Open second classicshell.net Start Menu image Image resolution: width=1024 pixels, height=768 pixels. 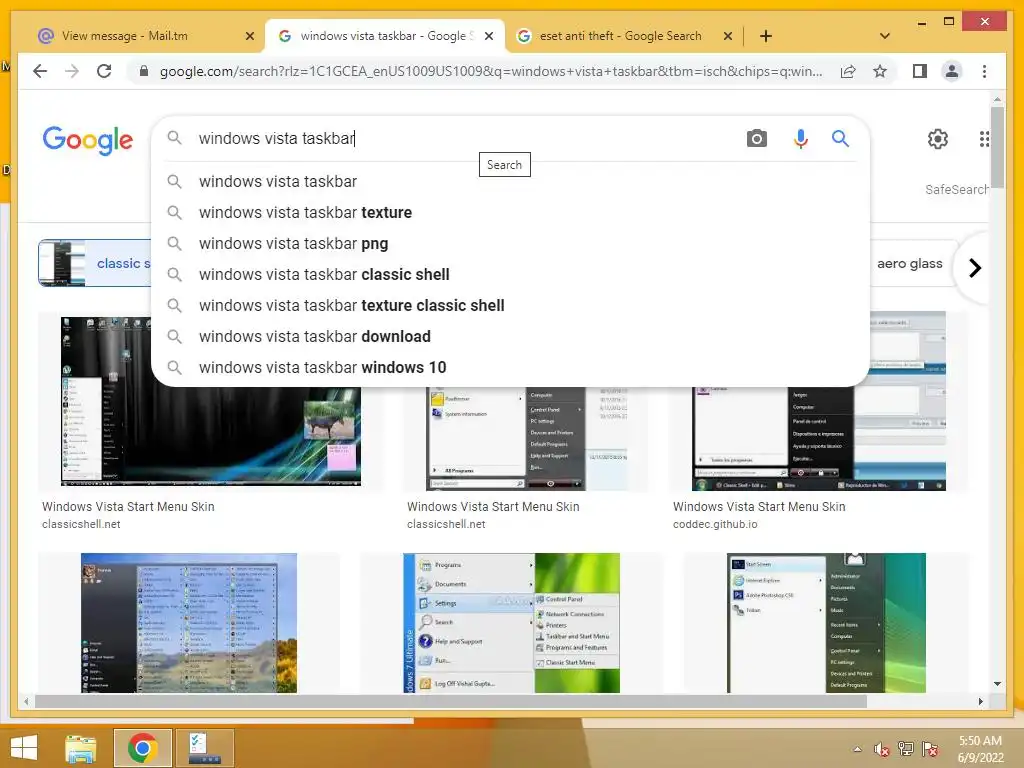pyautogui.click(x=526, y=438)
